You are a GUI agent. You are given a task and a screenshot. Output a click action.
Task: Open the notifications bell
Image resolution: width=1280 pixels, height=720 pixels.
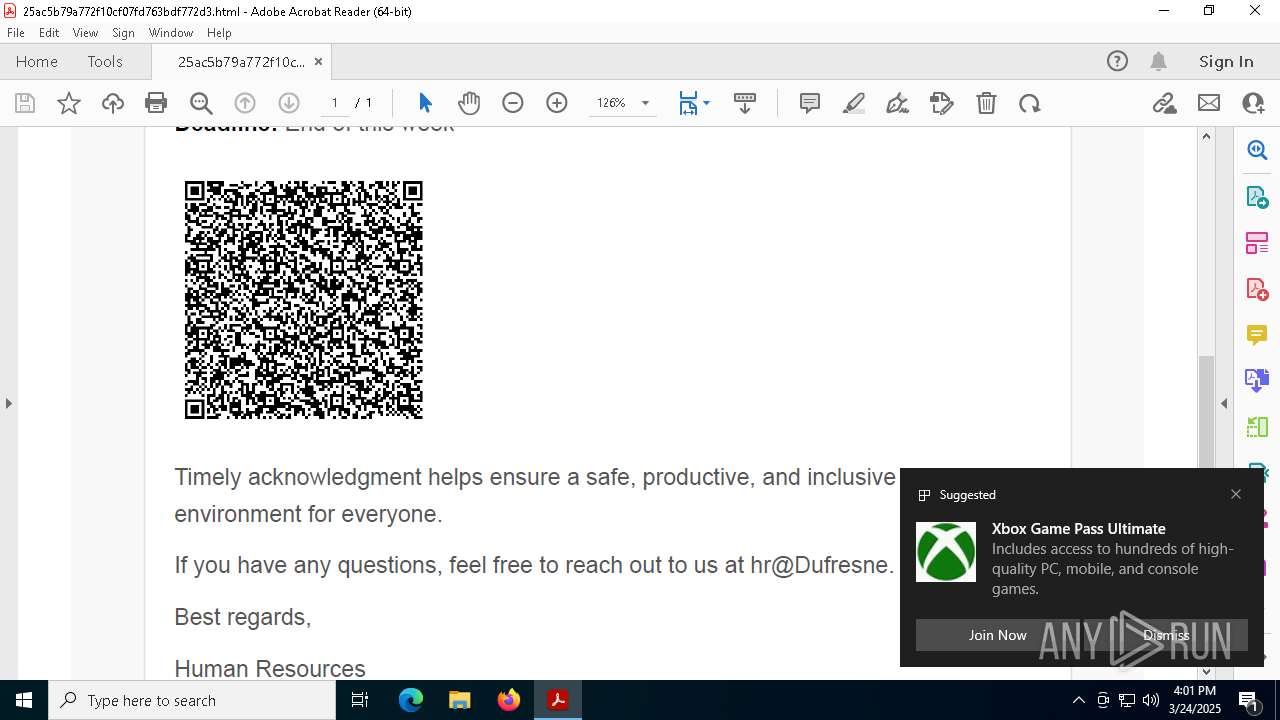point(1159,61)
